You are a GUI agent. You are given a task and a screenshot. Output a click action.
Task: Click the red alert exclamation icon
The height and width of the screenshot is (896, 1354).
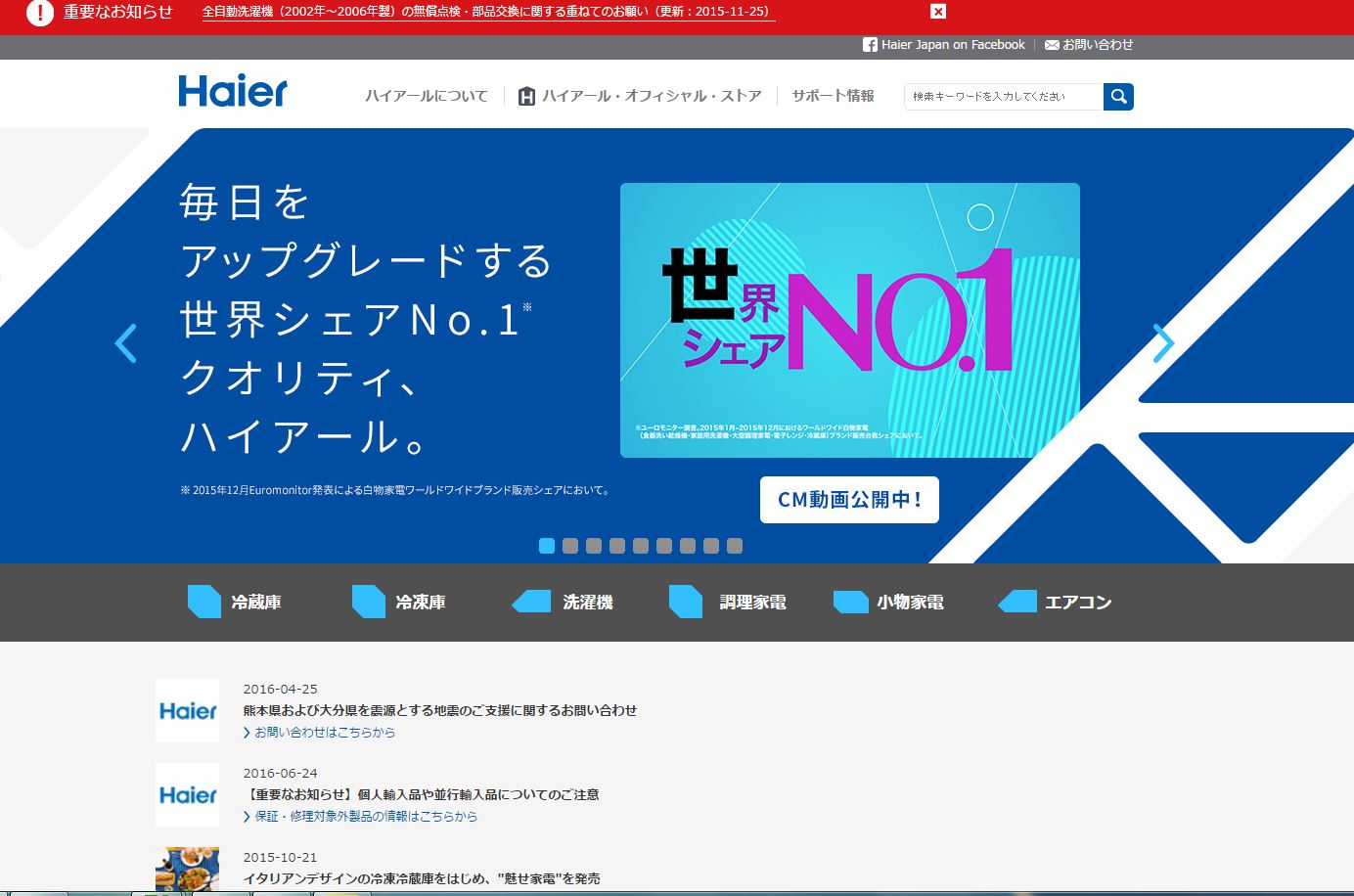pyautogui.click(x=39, y=13)
